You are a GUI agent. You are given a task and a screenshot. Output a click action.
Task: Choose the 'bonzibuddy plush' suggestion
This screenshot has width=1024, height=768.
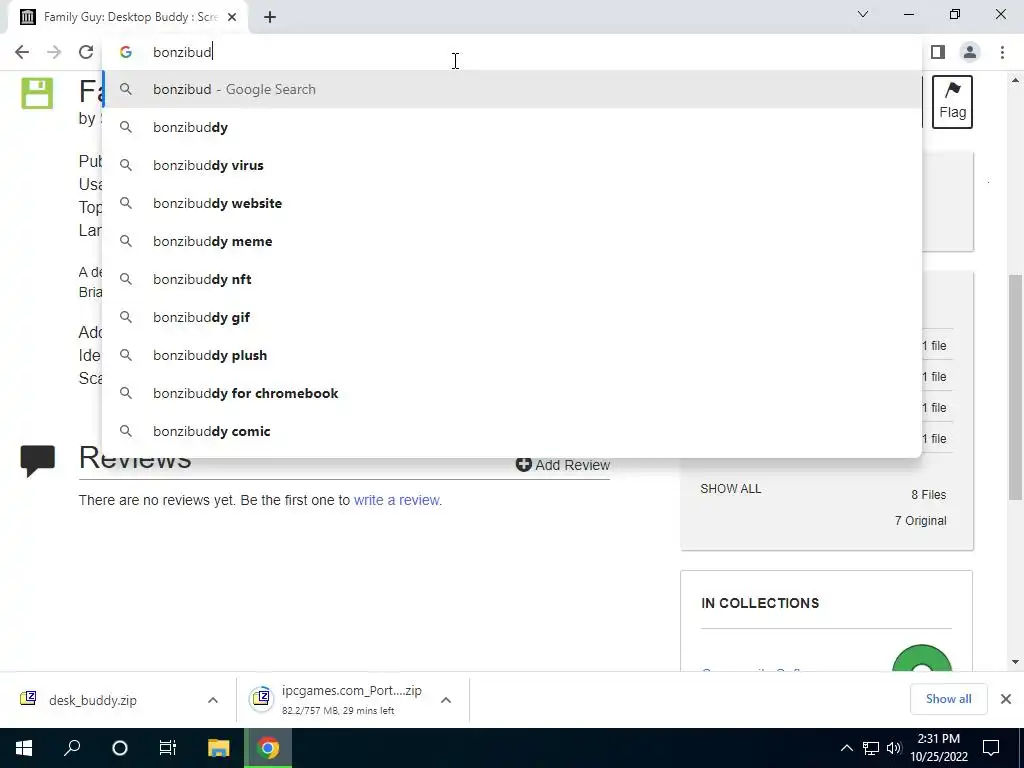[513, 355]
